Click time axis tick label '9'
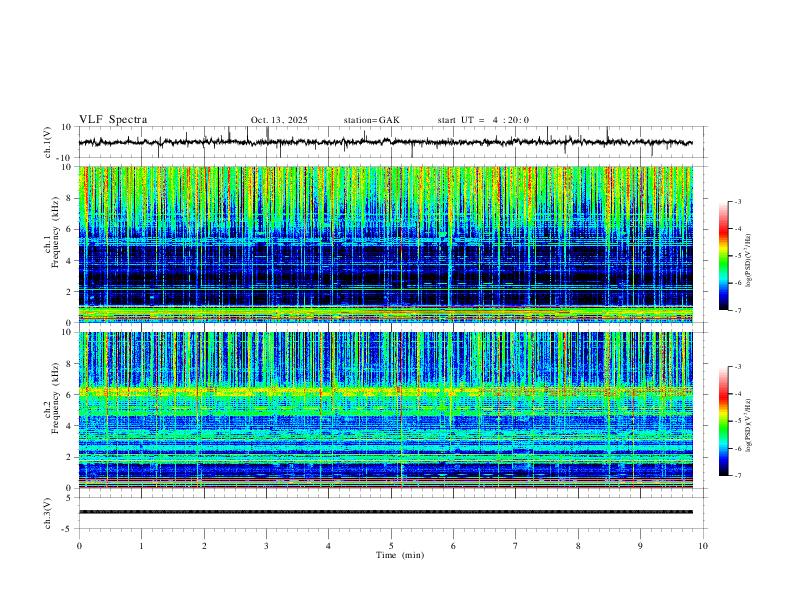 (640, 546)
